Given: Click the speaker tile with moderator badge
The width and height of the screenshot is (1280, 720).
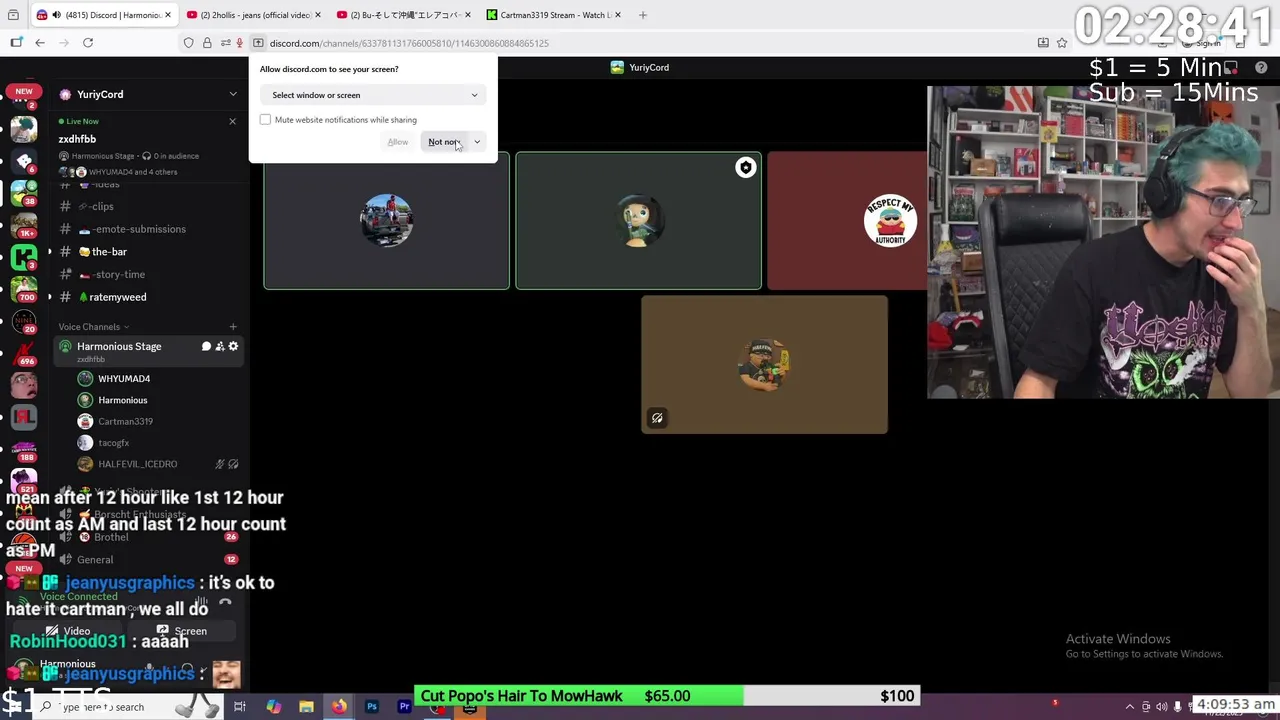Looking at the screenshot, I should click(x=638, y=221).
